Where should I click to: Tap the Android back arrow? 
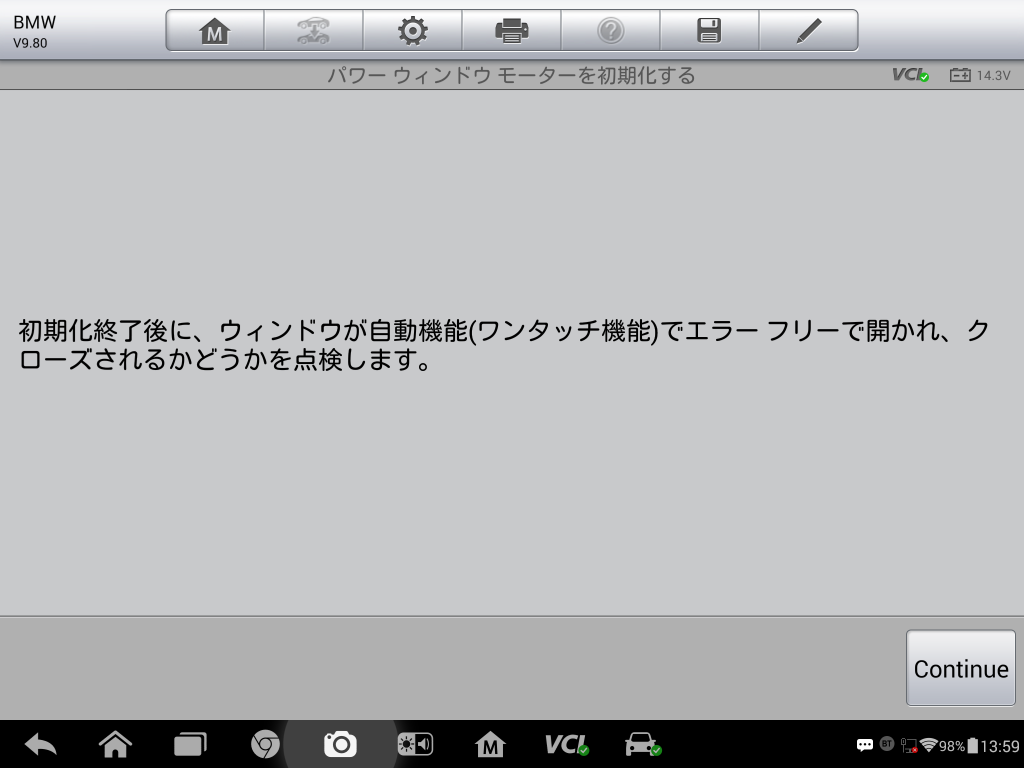tap(40, 744)
